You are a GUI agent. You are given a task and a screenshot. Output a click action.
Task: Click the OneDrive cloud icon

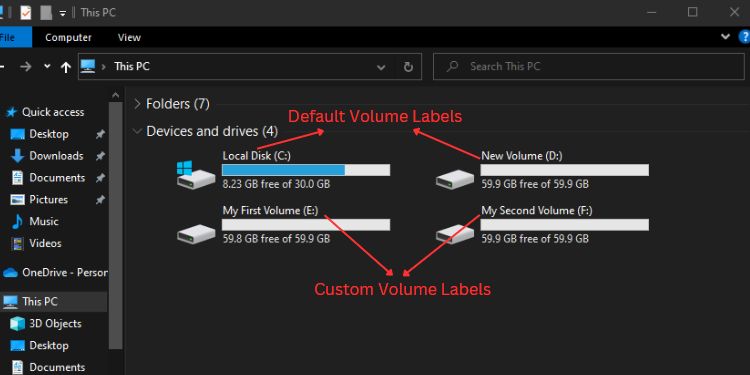click(10, 273)
